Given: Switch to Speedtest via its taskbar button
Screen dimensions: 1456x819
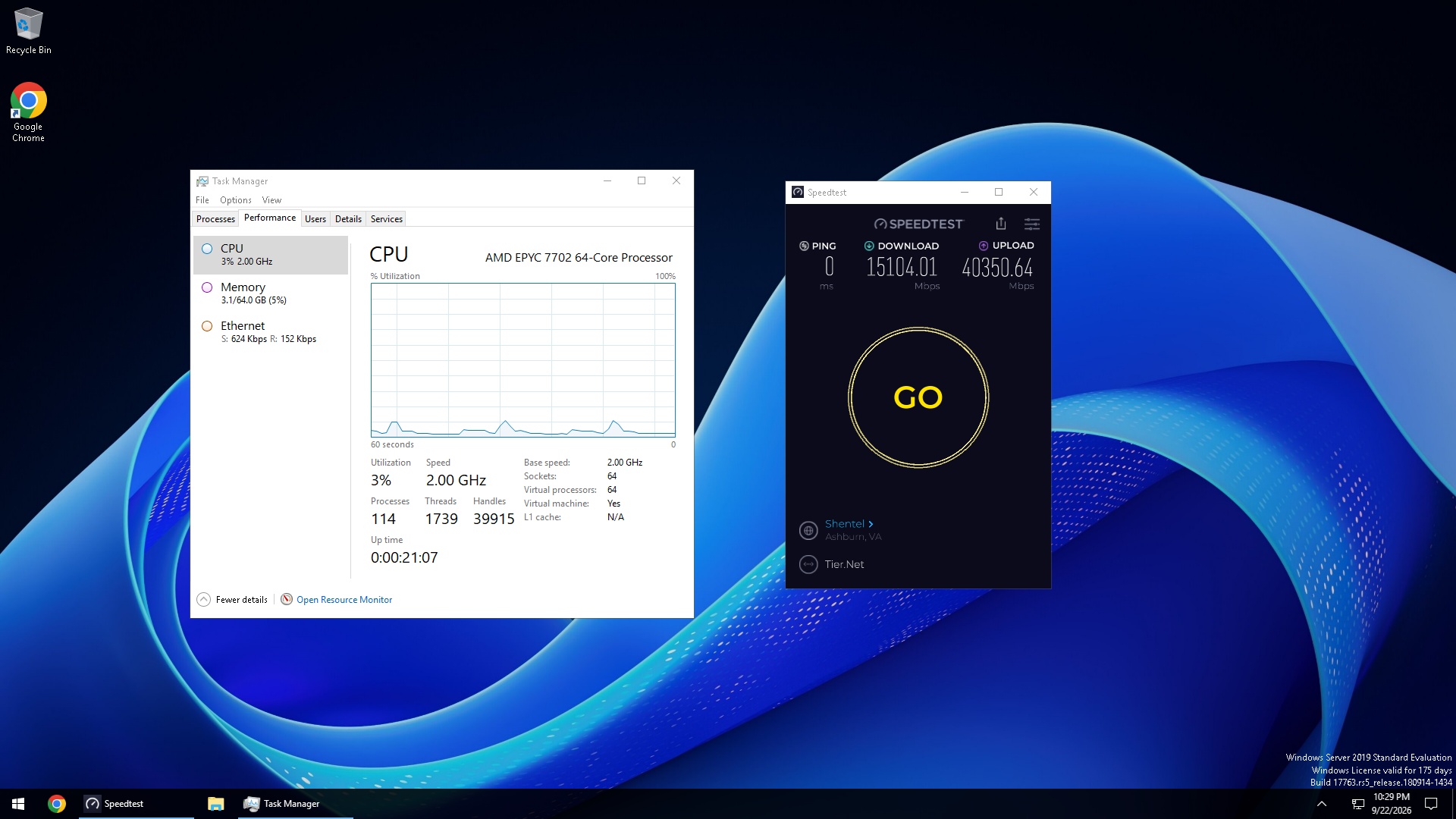Looking at the screenshot, I should (137, 804).
